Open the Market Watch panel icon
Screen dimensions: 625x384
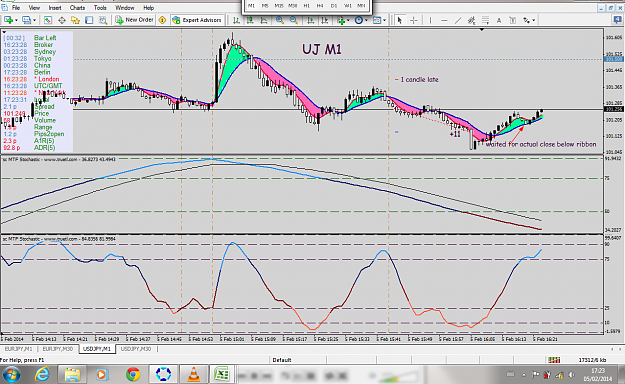(x=48, y=20)
